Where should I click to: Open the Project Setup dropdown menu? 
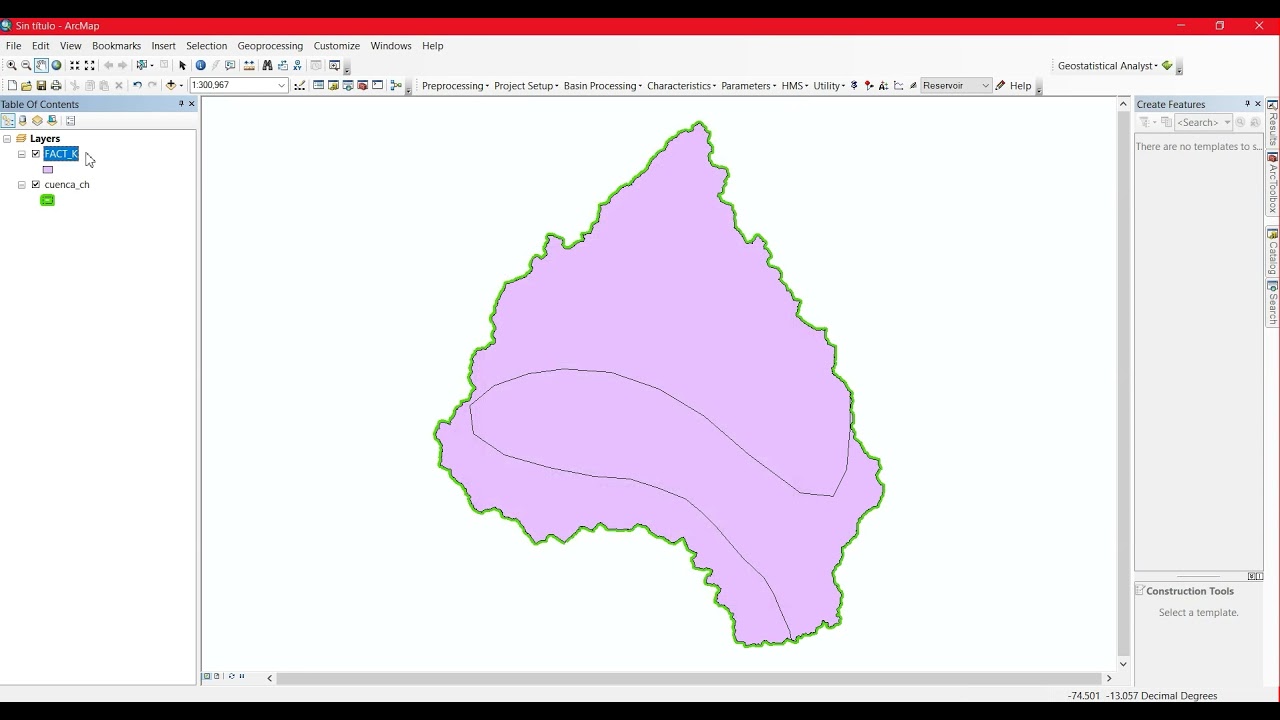pyautogui.click(x=526, y=86)
